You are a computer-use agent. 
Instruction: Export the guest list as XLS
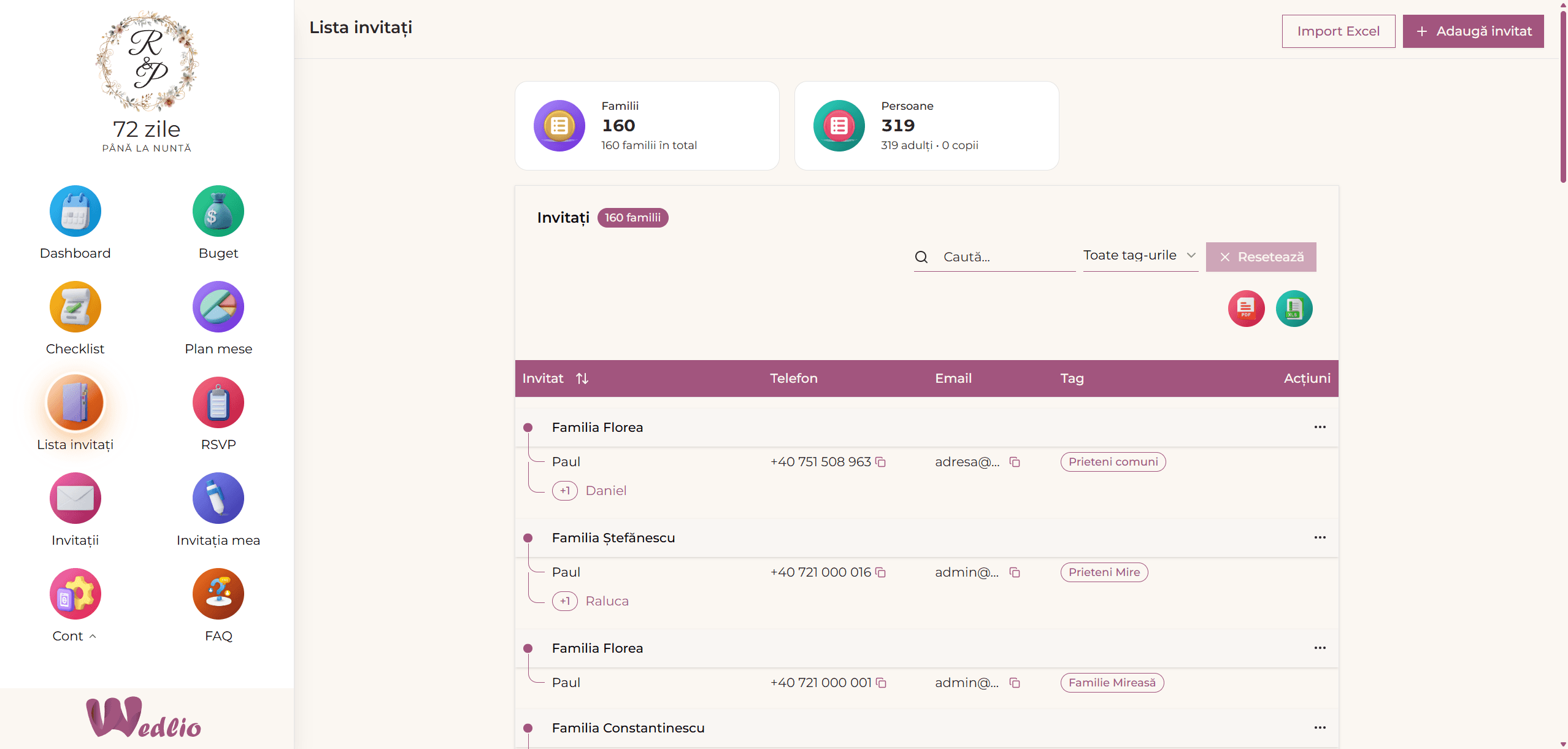click(1294, 309)
